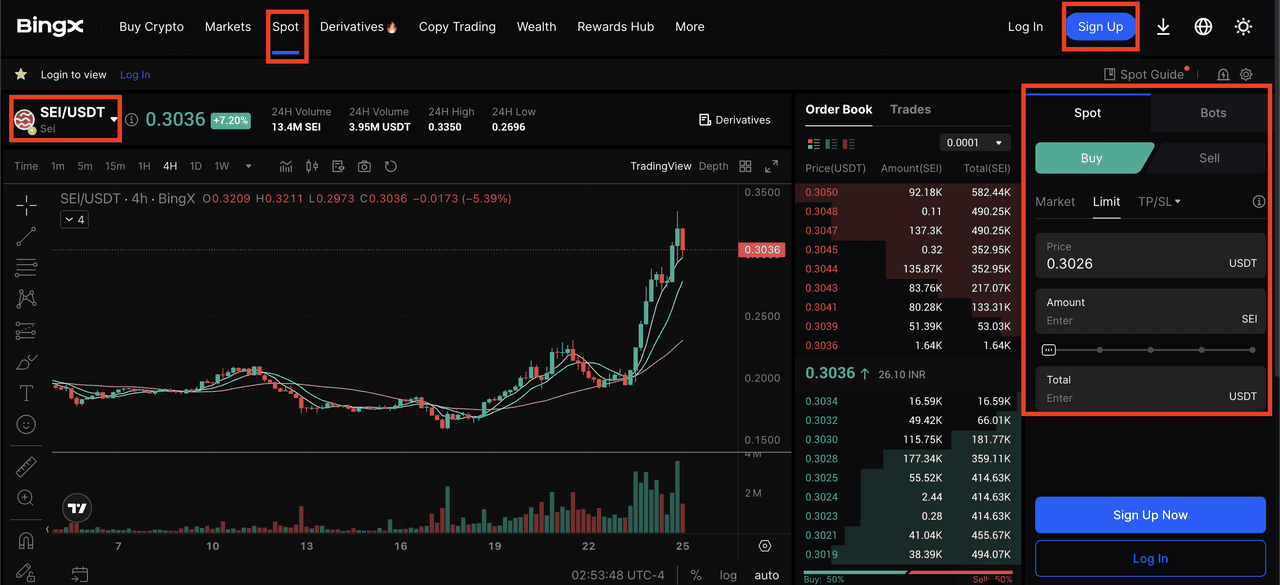The width and height of the screenshot is (1280, 585).
Task: Click the Sign Up Now button
Action: (1150, 515)
